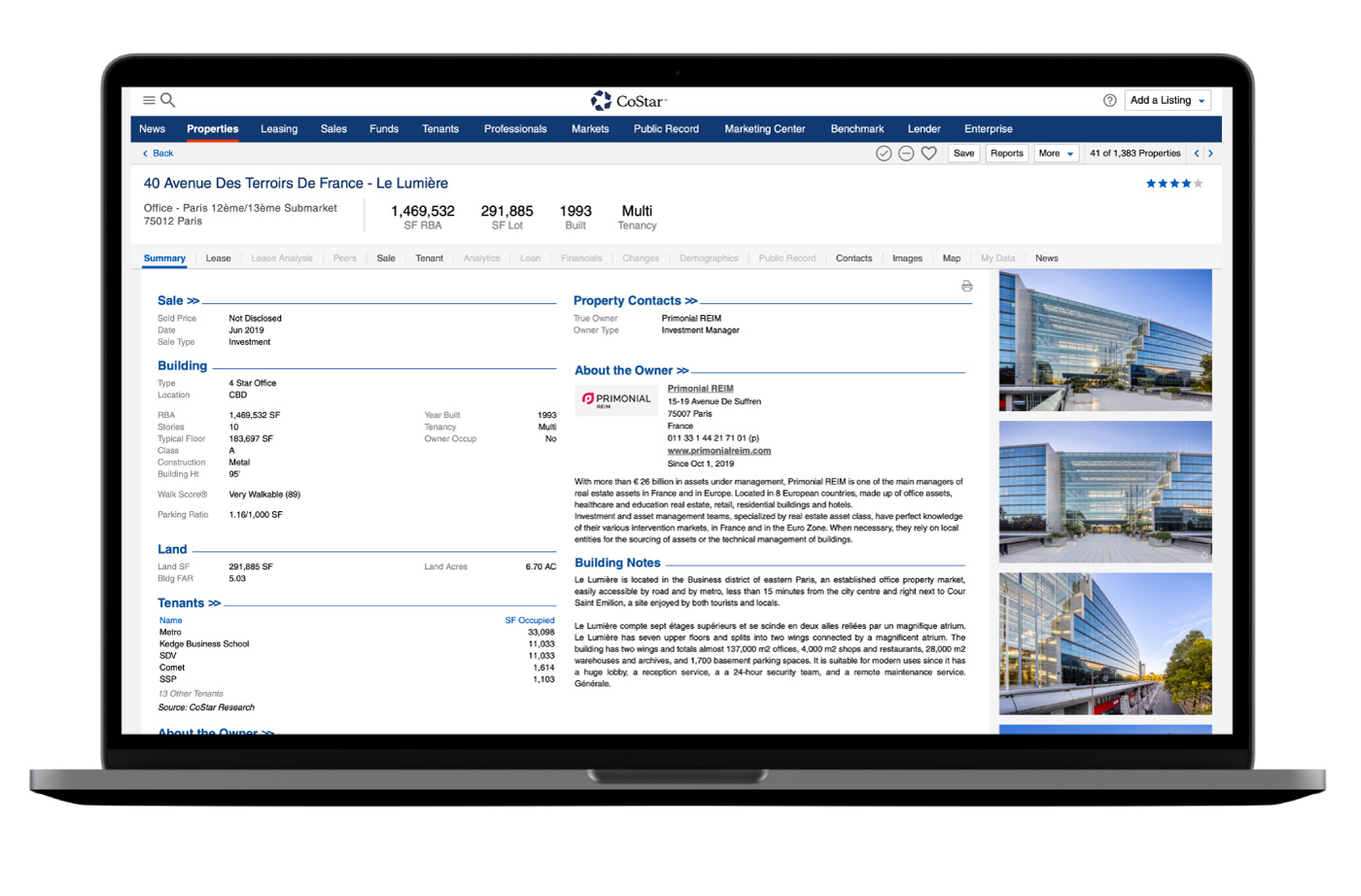Open the Enterprise menu
Image resolution: width=1361 pixels, height=896 pixels.
click(x=989, y=129)
